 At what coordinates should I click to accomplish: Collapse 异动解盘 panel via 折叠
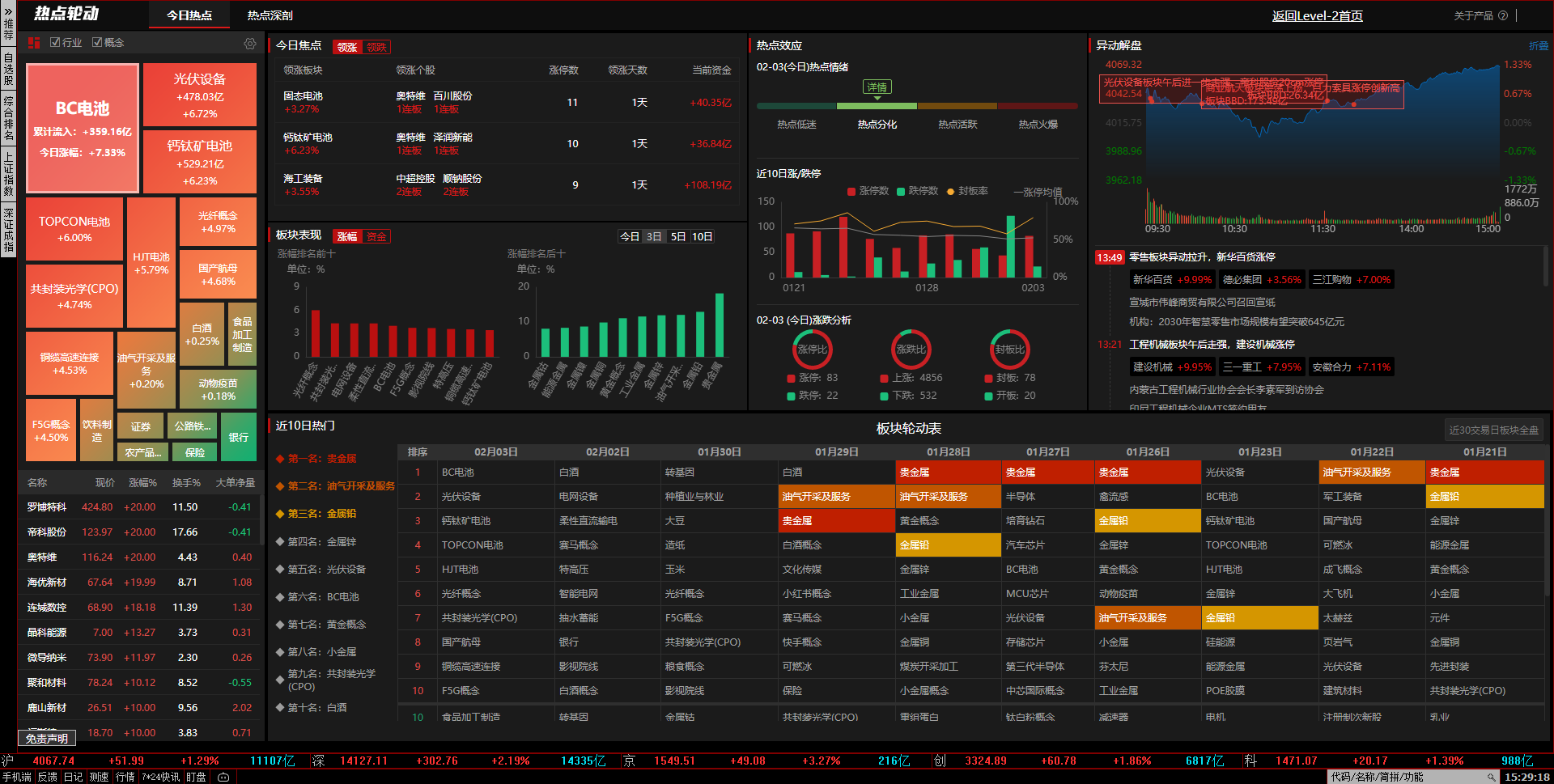pos(1538,46)
